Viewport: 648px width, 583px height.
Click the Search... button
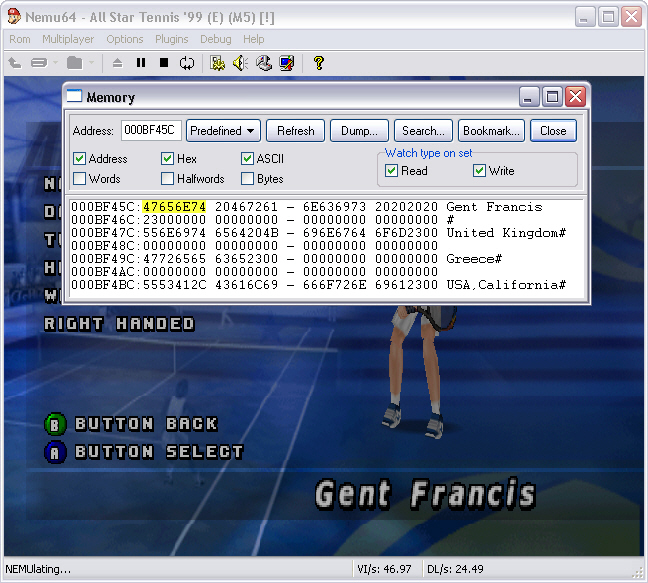pos(423,131)
